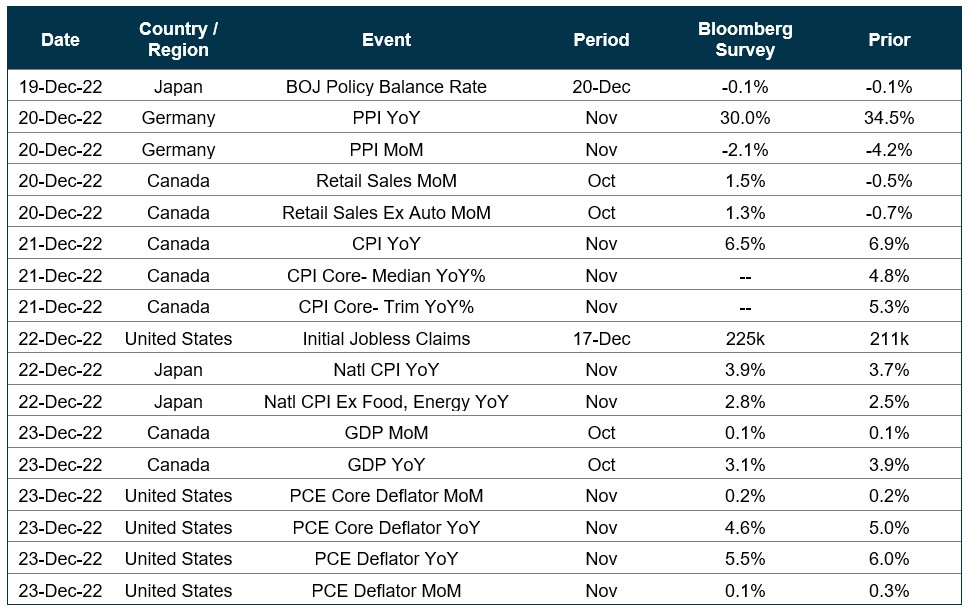The width and height of the screenshot is (967, 615).
Task: Click the BOJ Policy Balance Rate cell
Action: pos(386,87)
